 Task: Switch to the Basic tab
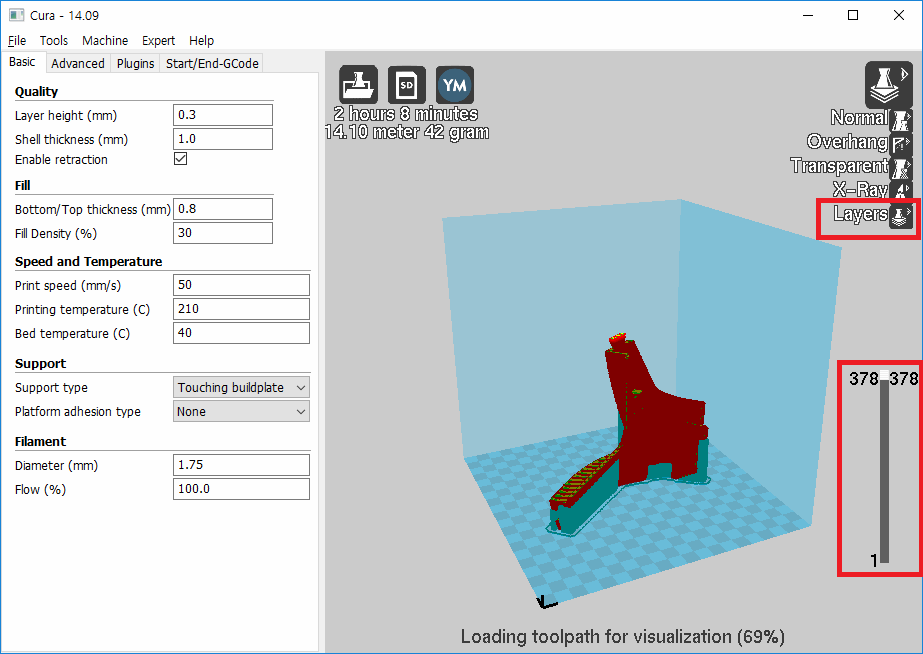tap(22, 62)
